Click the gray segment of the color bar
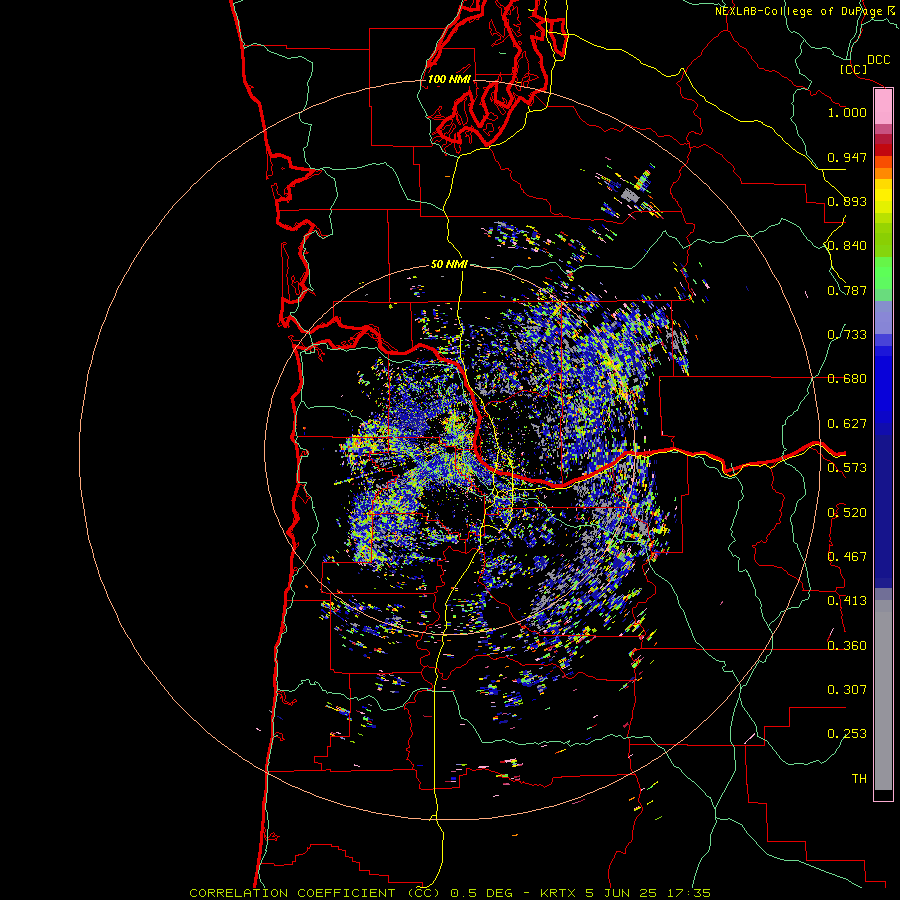Viewport: 900px width, 900px height. tap(883, 695)
